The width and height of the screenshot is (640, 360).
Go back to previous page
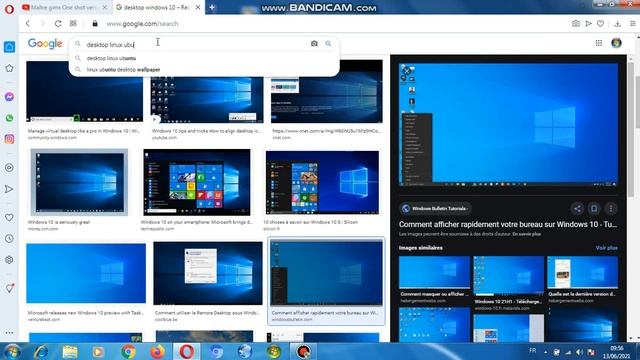[28, 24]
